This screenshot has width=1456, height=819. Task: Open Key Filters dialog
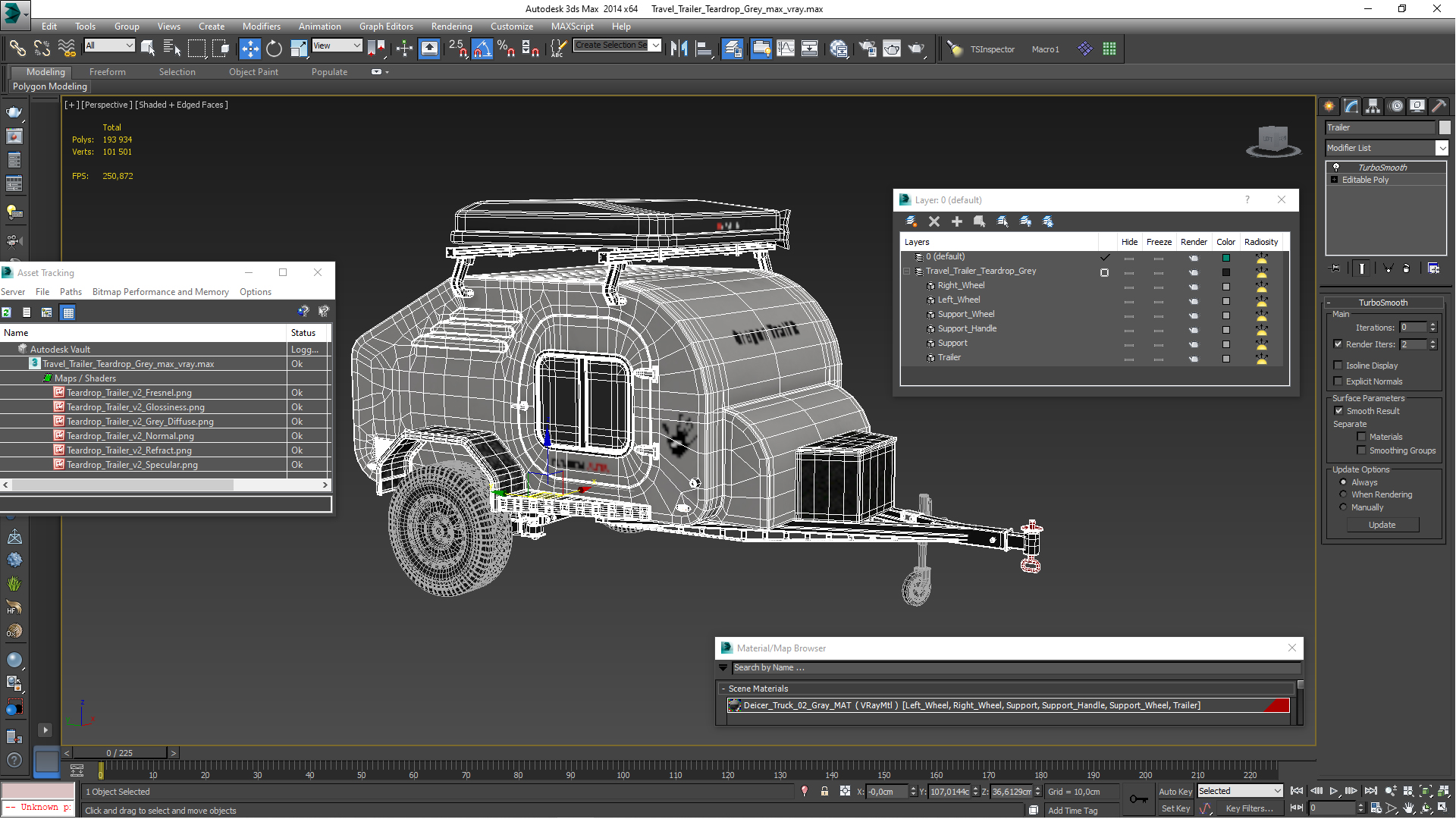pyautogui.click(x=1249, y=808)
